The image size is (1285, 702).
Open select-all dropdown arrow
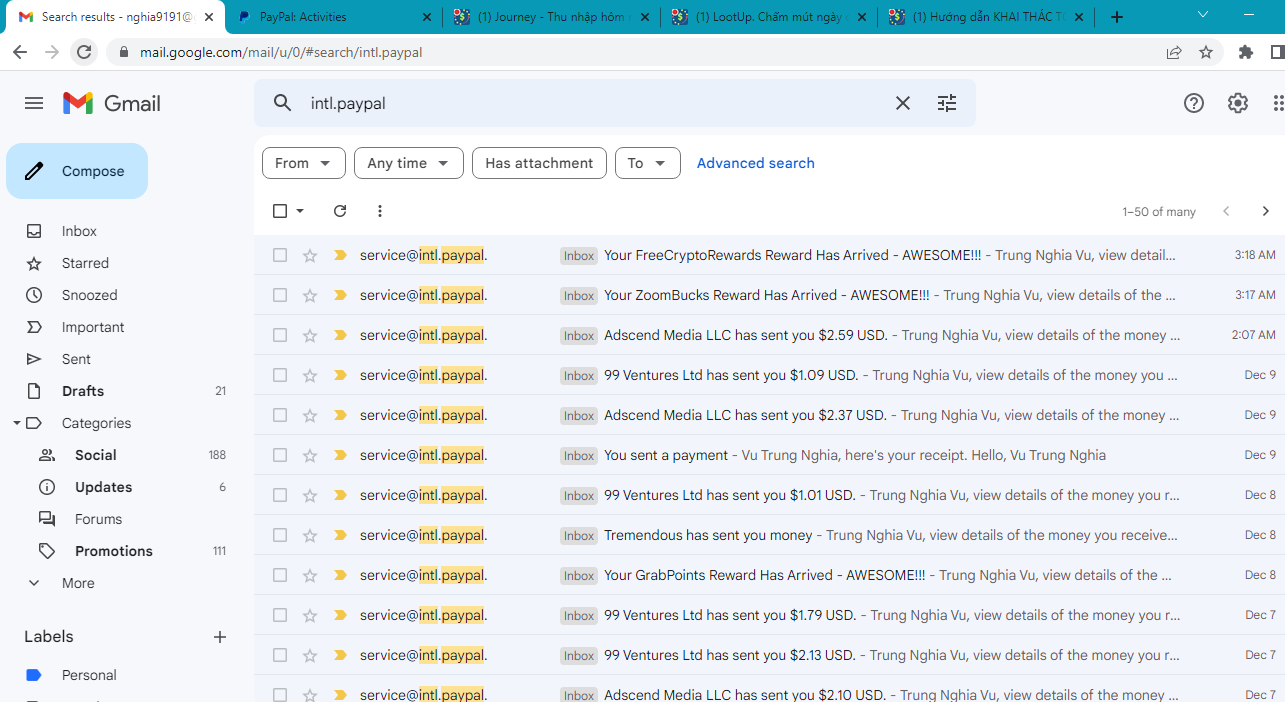pos(300,211)
